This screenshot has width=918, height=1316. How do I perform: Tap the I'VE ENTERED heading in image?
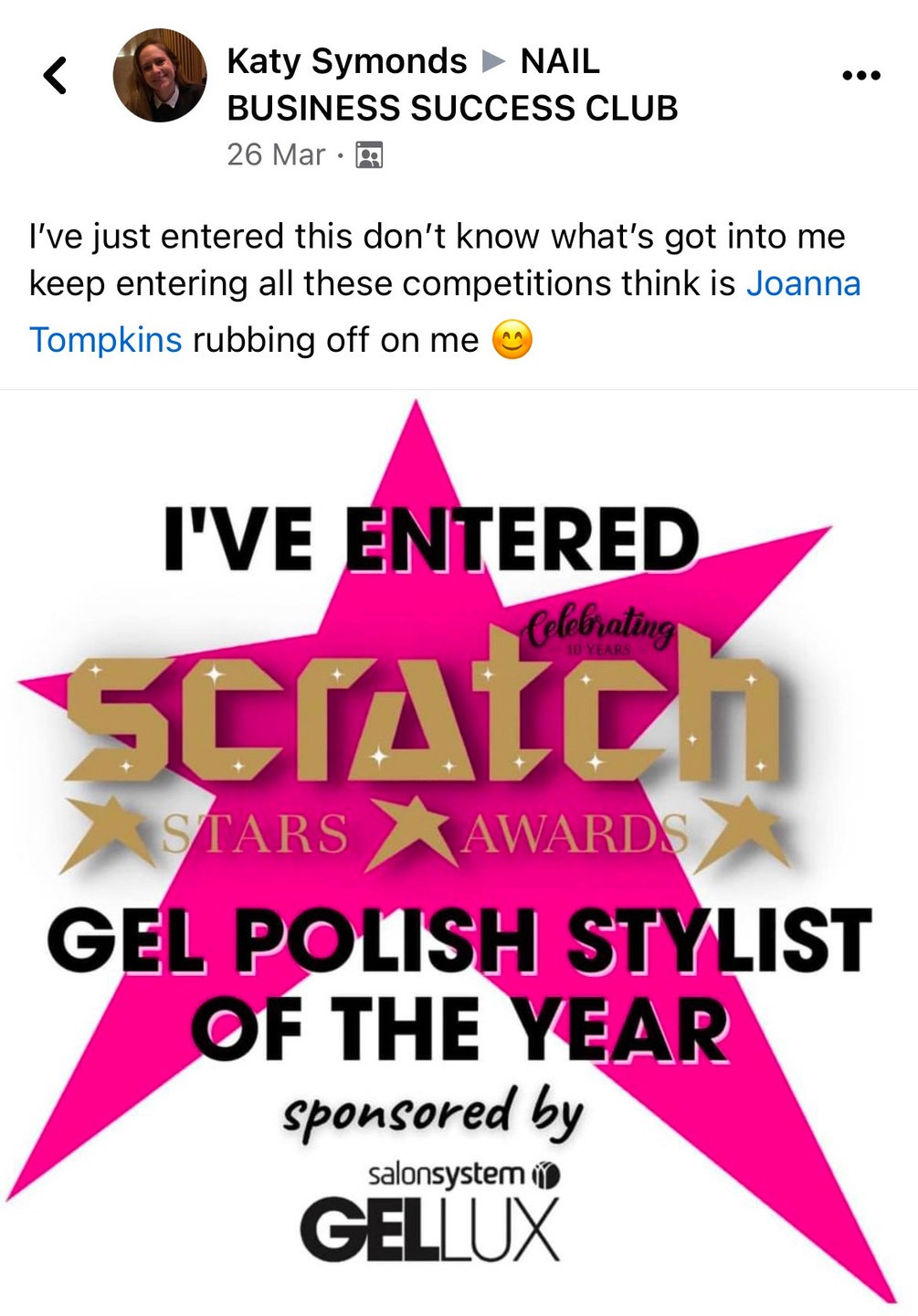pos(431,539)
